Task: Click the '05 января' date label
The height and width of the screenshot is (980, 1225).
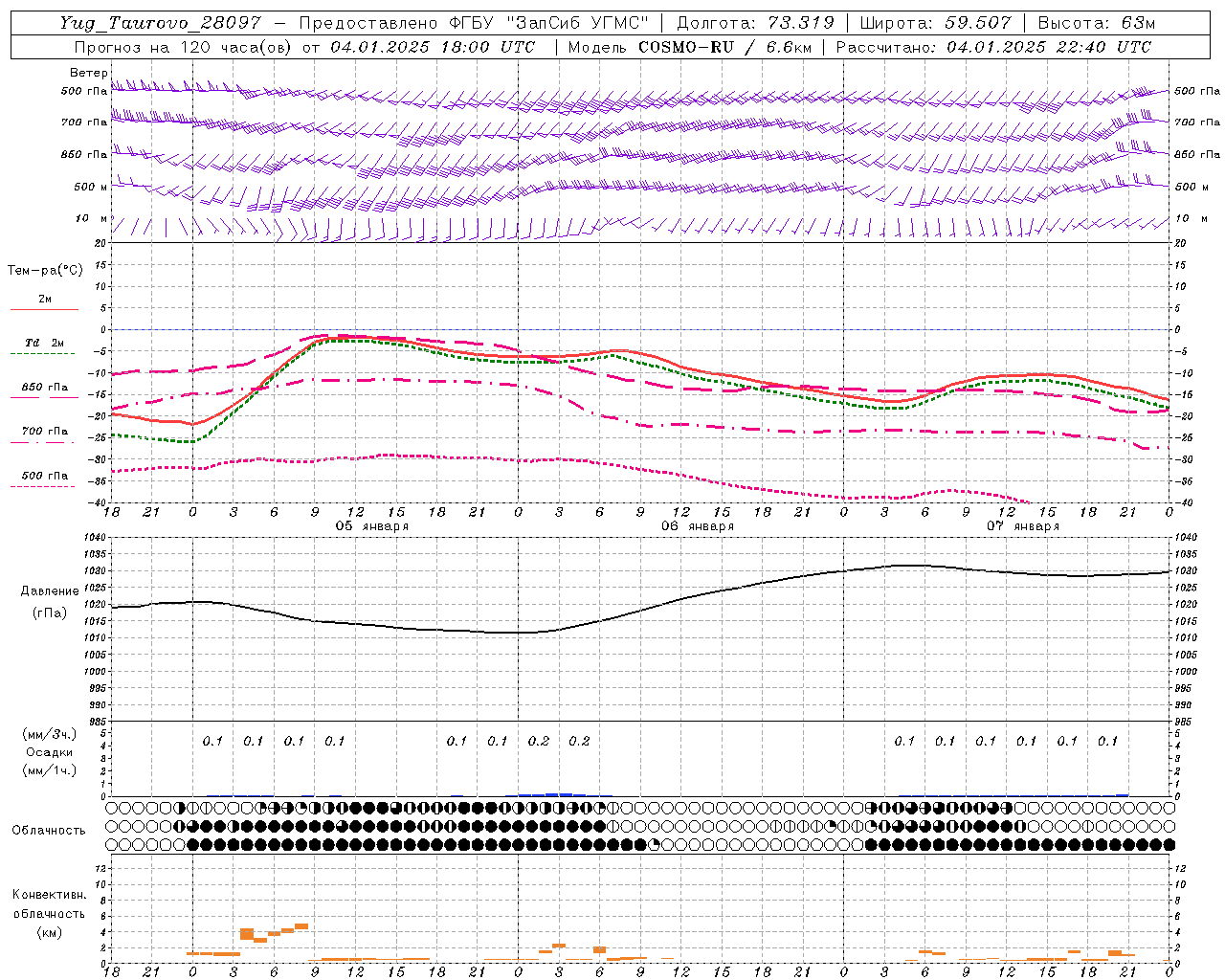Action: [x=371, y=526]
